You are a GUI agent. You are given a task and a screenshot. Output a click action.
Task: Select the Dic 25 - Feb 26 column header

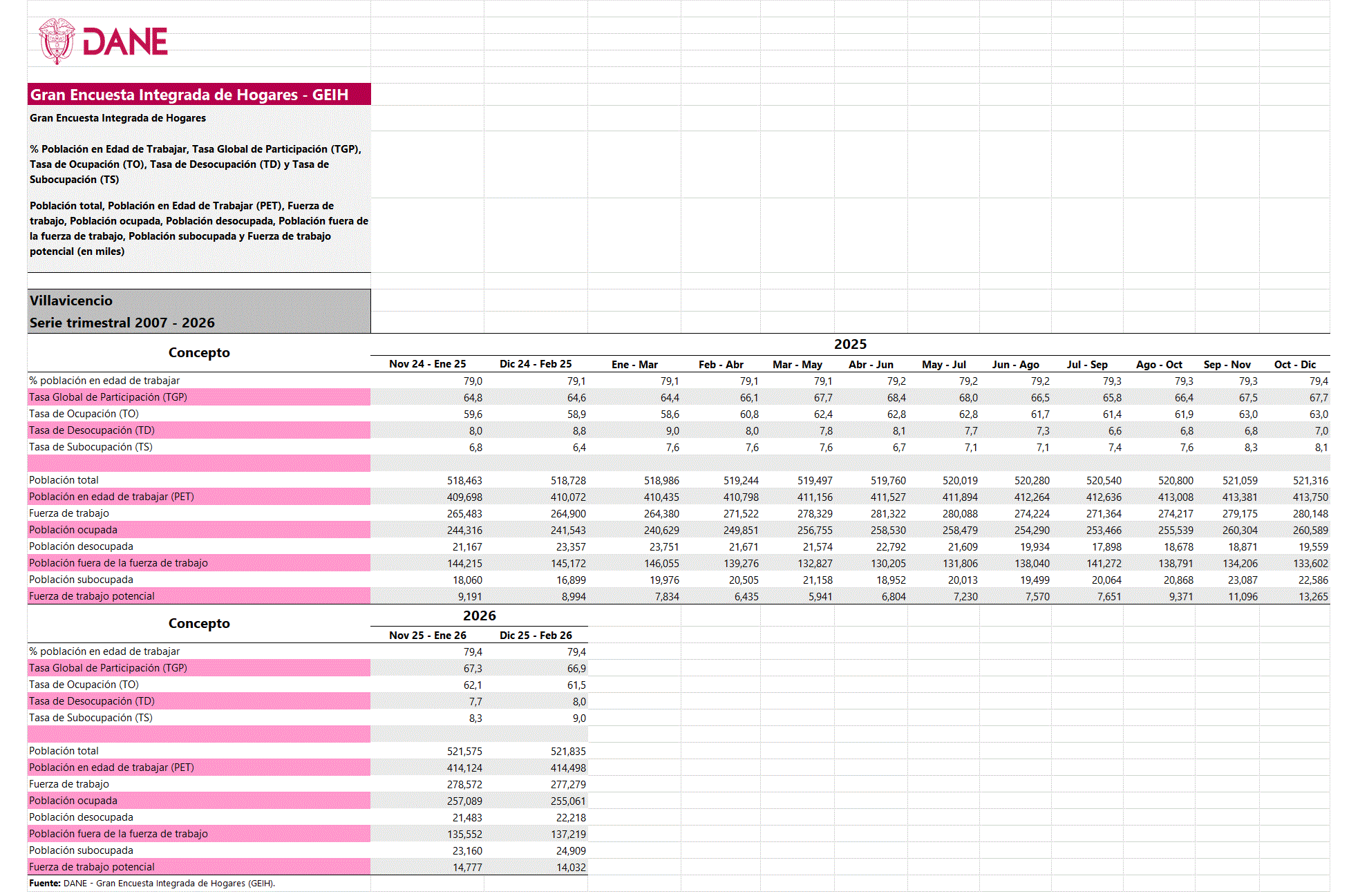(x=536, y=635)
